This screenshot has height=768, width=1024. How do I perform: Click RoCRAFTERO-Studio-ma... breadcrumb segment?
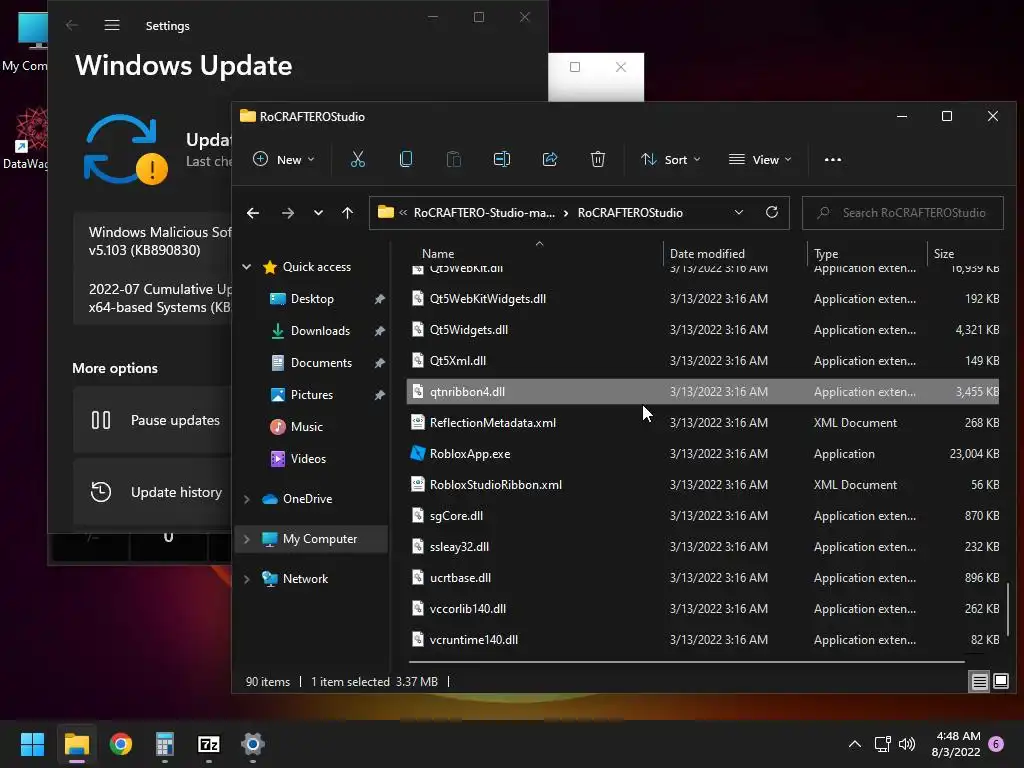[484, 213]
